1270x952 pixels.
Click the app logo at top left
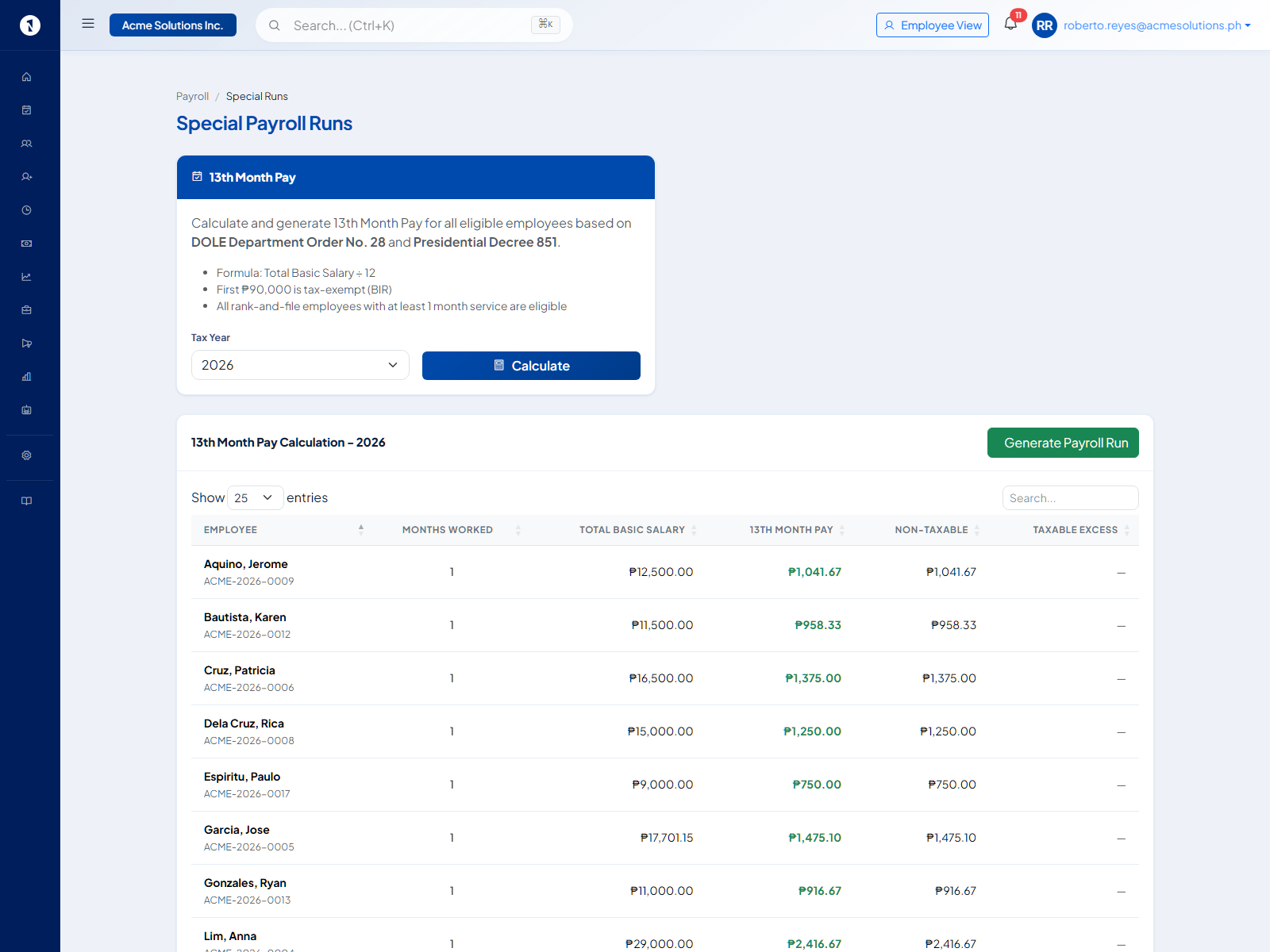click(x=29, y=25)
